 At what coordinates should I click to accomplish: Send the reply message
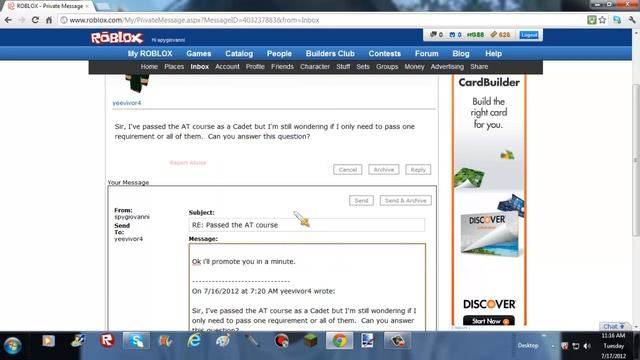click(361, 200)
